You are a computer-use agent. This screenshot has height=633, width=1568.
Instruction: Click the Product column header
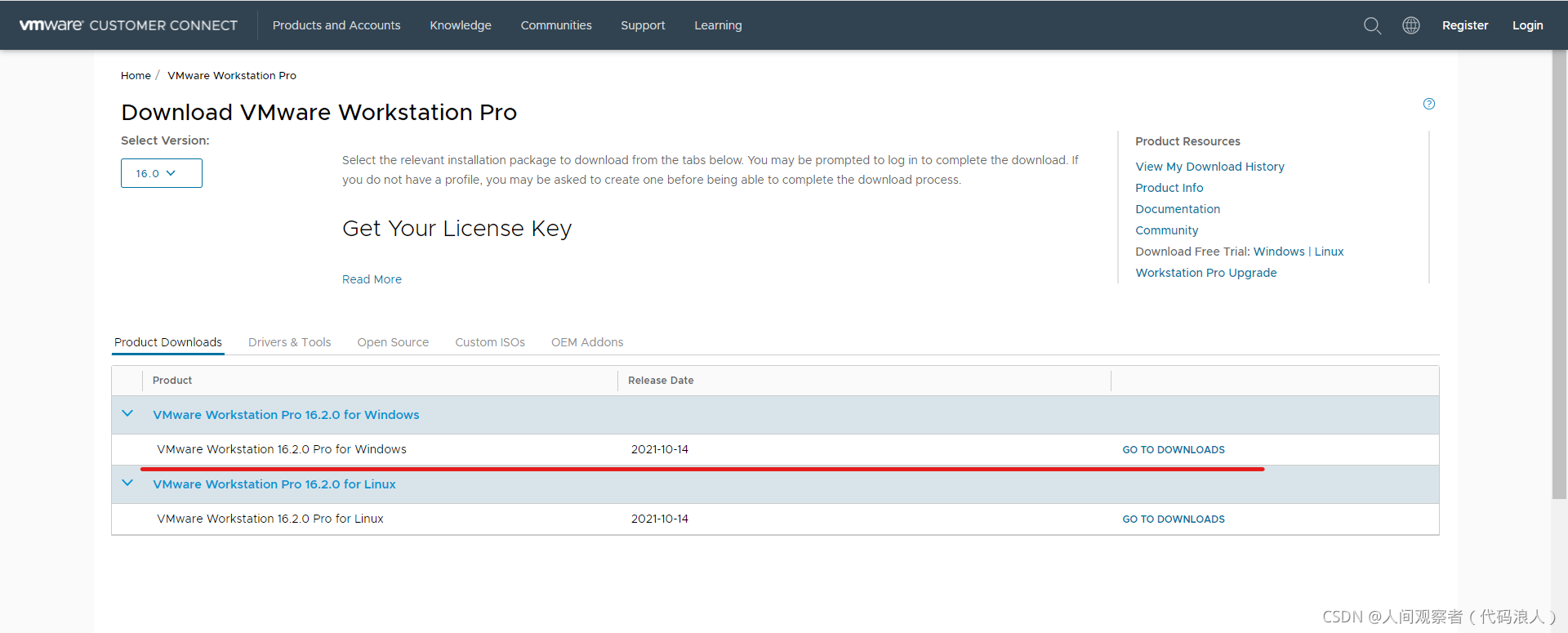[172, 381]
